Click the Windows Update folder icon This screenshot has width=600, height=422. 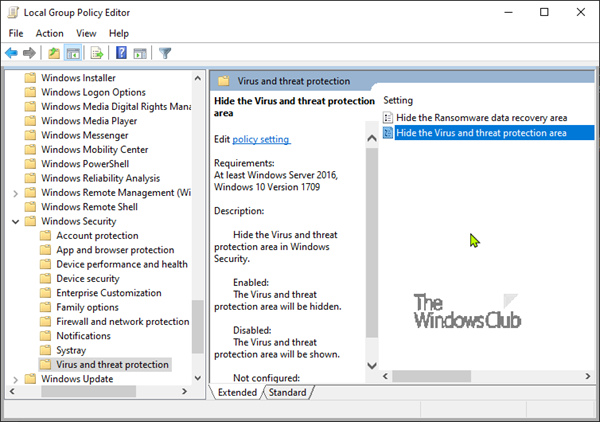(x=30, y=379)
